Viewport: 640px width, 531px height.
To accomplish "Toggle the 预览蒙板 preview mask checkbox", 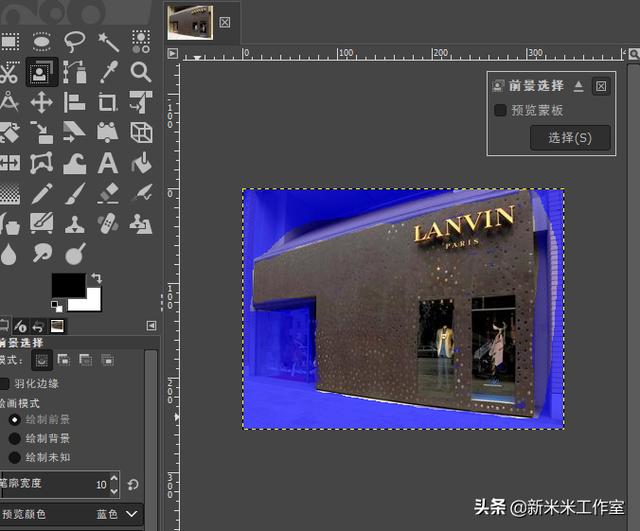I will point(500,110).
